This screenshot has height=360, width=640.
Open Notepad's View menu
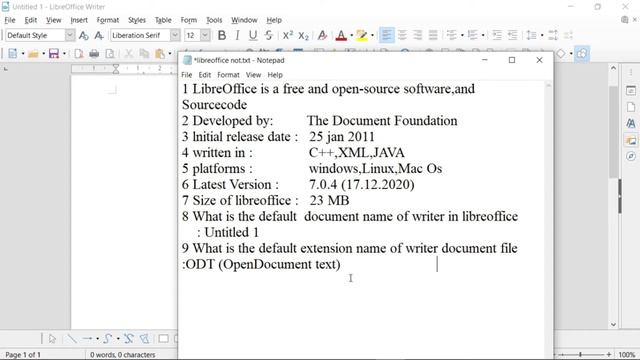click(253, 75)
